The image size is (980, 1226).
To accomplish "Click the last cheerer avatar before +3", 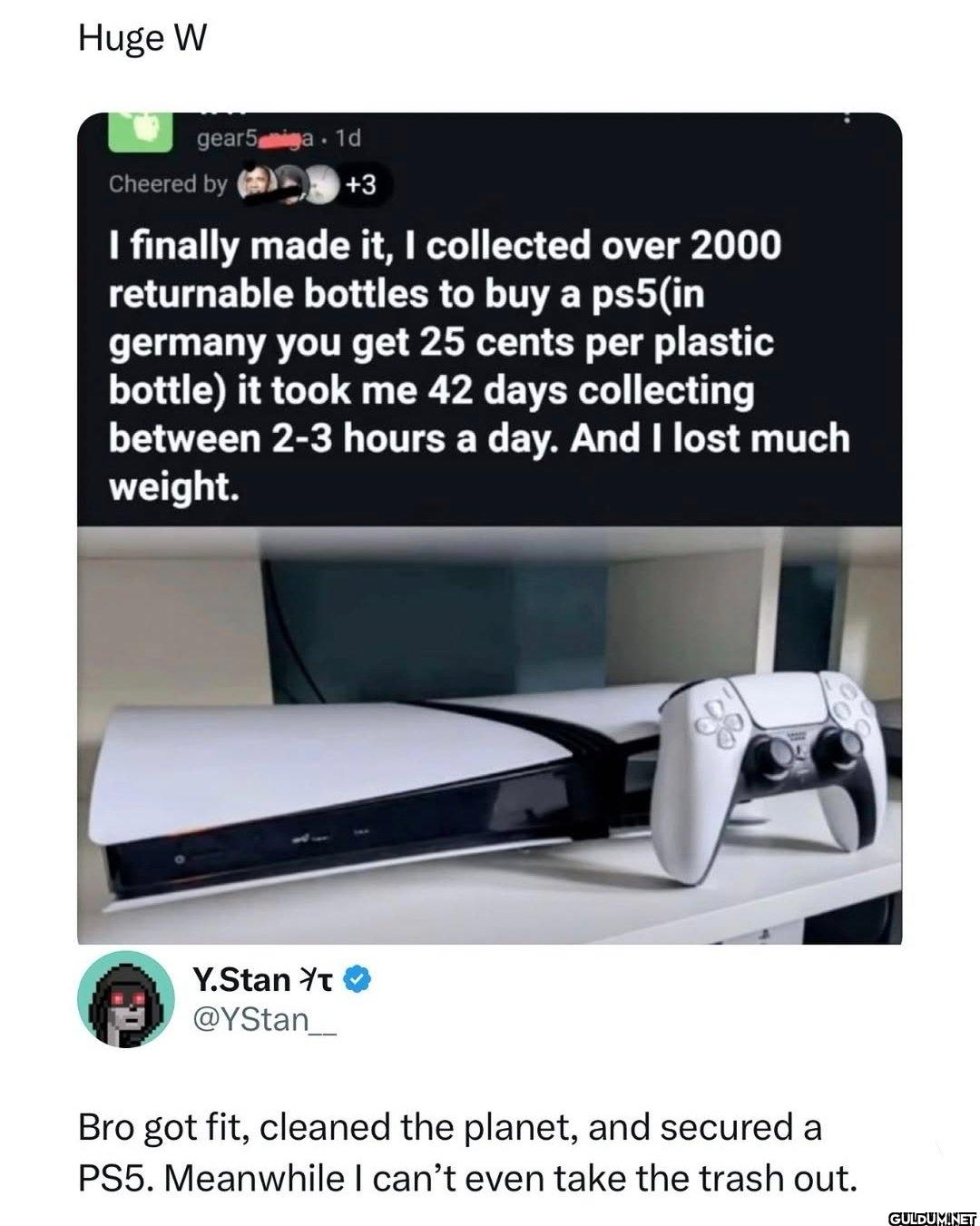I will point(321,184).
